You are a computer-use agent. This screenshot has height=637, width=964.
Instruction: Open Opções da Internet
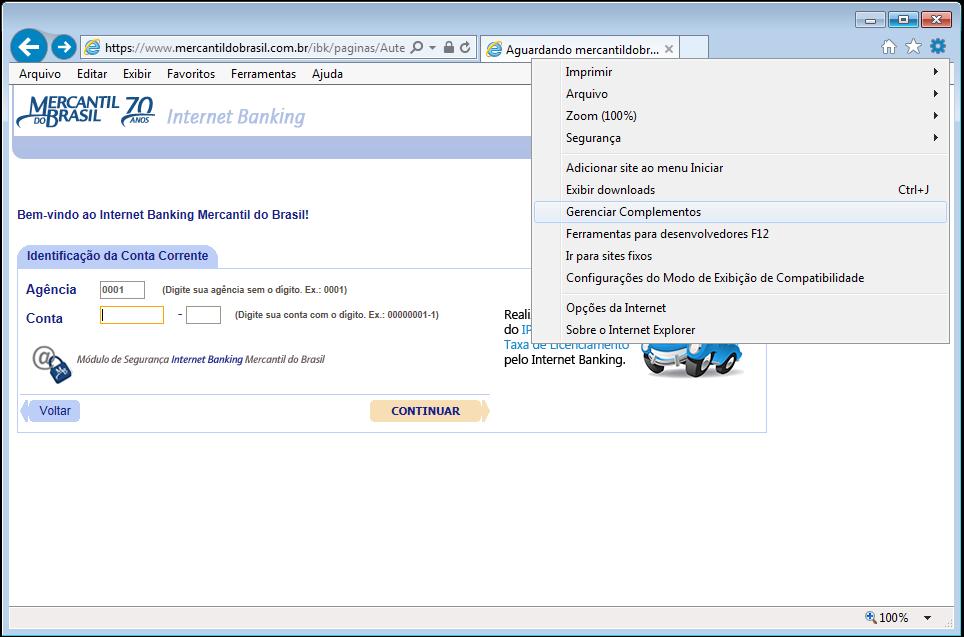740,308
